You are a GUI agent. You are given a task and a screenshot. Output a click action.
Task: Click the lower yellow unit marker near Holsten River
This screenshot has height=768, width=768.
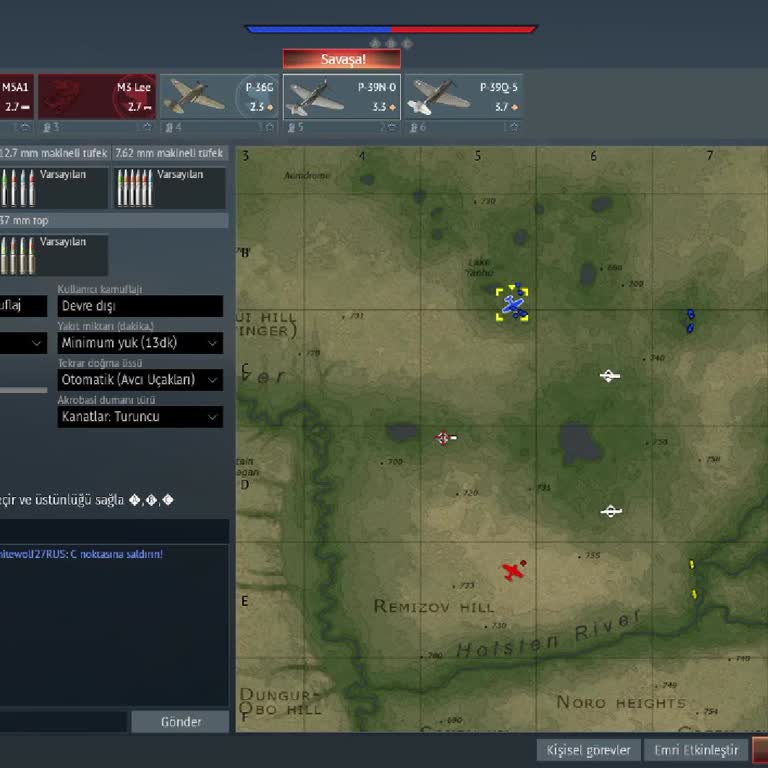(694, 594)
